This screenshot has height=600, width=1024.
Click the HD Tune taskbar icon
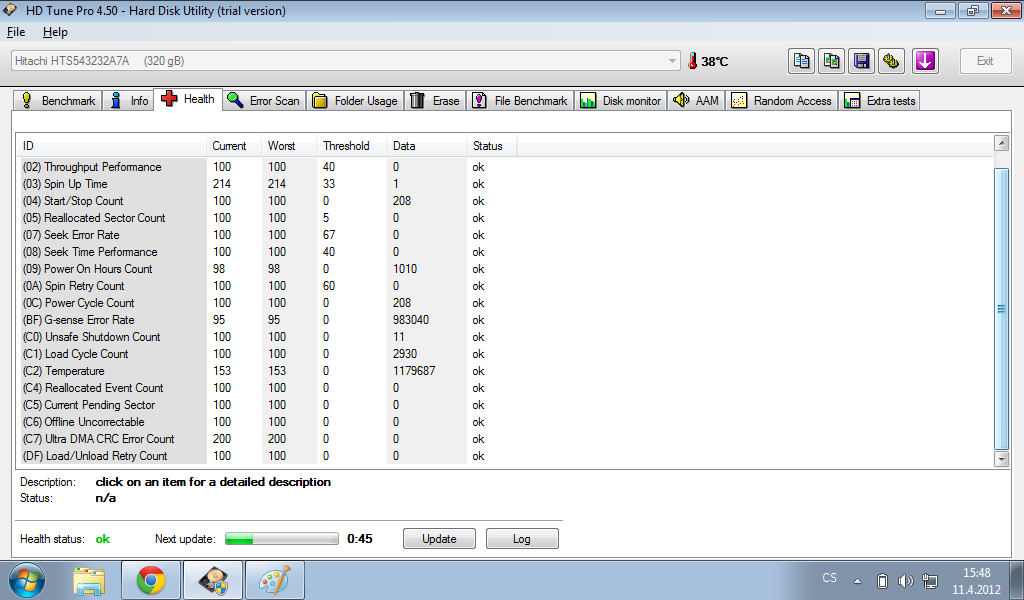coord(214,580)
